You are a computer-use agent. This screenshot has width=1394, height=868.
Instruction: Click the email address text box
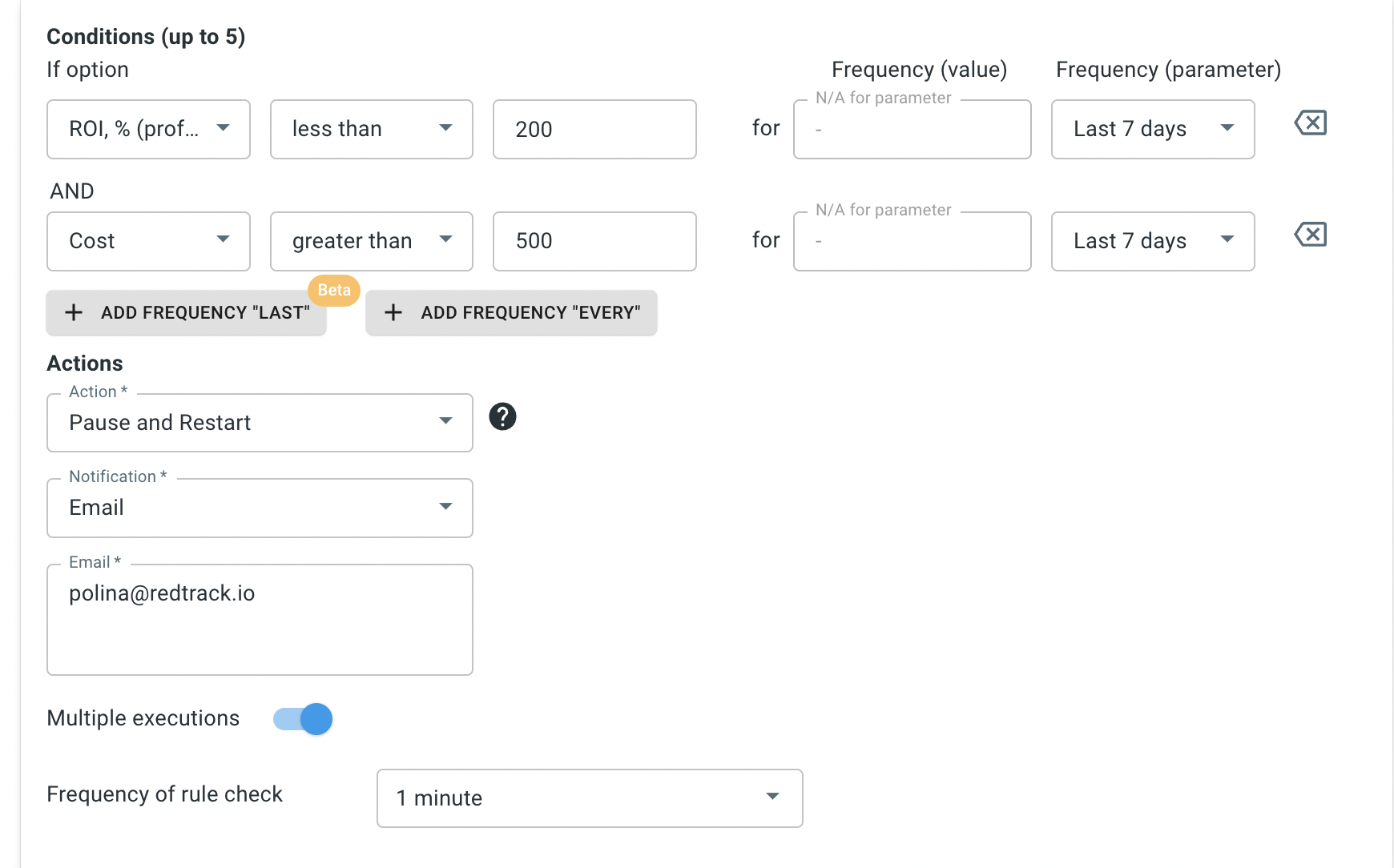260,619
